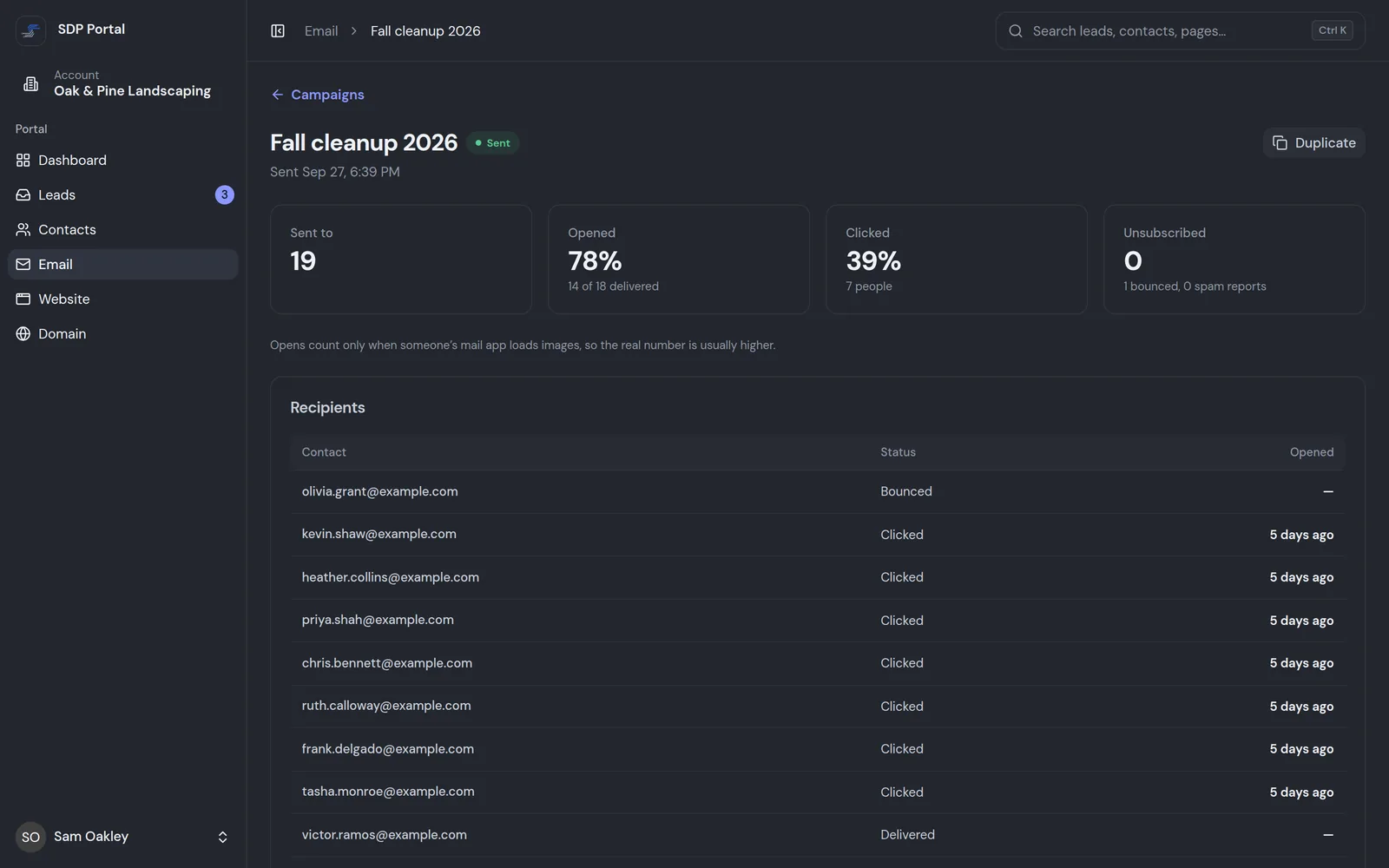Duplicate the Fall cleanup 2026 campaign
This screenshot has width=1389, height=868.
tap(1313, 143)
